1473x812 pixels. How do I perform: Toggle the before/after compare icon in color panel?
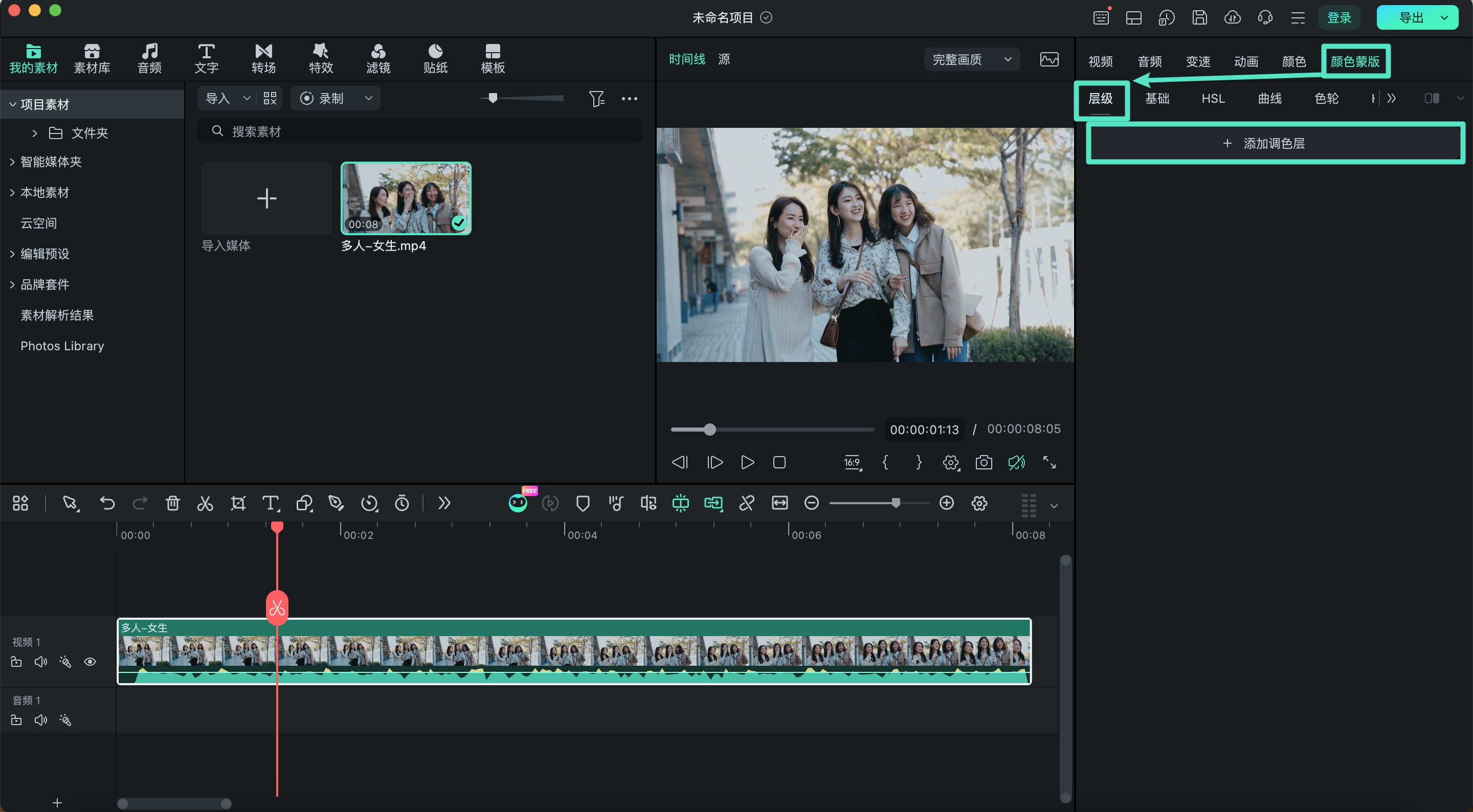[1433, 98]
